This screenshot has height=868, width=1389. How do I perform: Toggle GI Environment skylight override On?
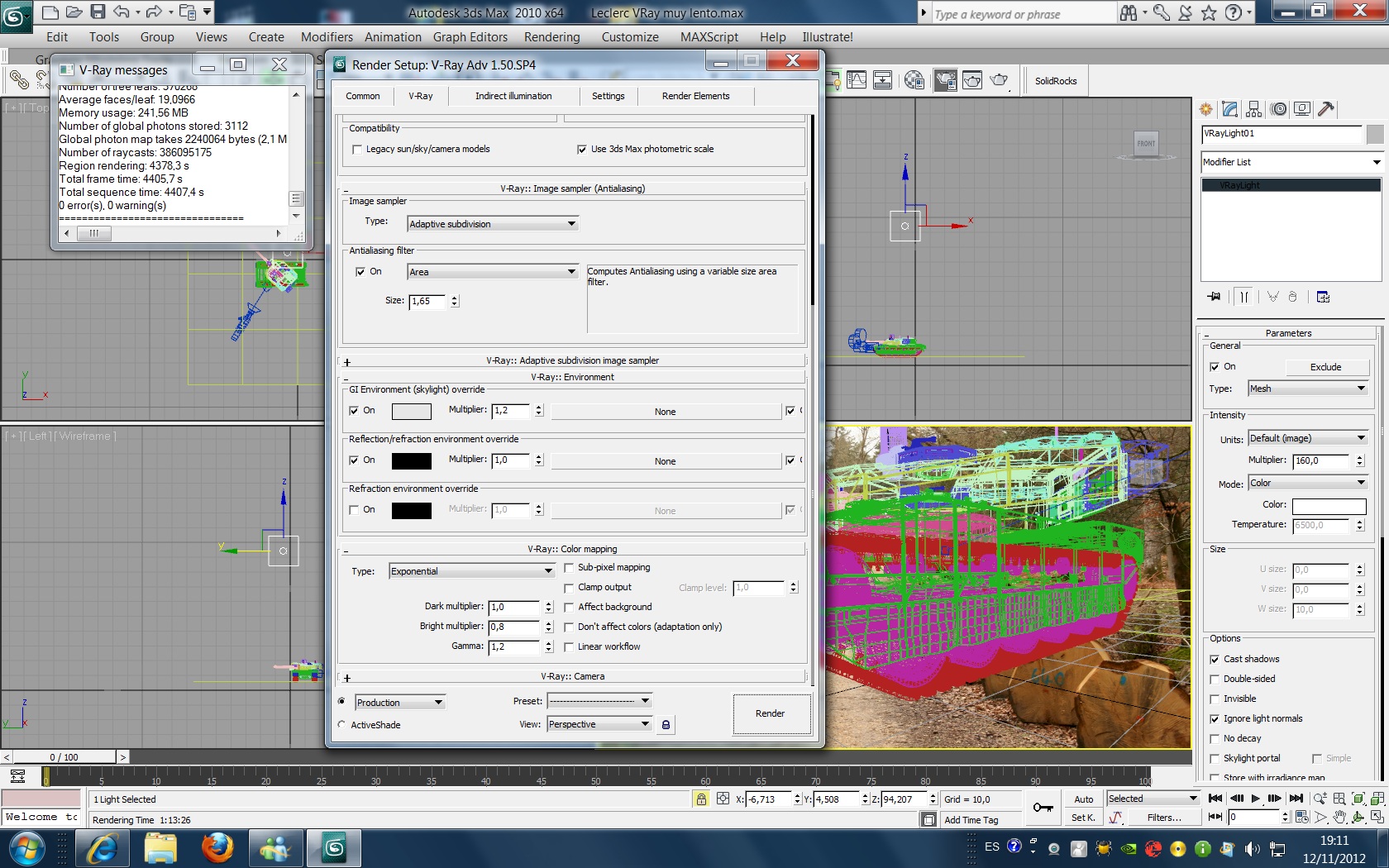click(354, 411)
